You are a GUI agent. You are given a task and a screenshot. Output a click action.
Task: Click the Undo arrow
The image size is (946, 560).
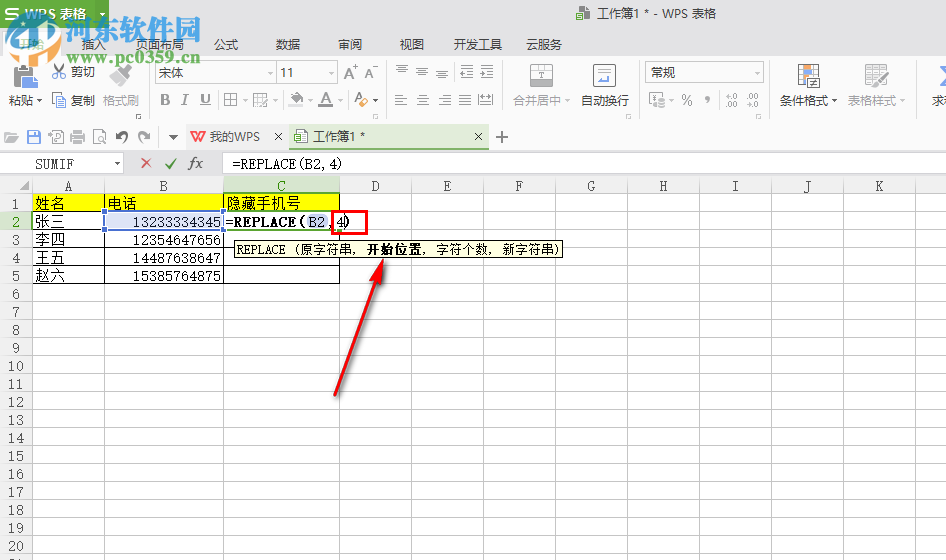[x=122, y=137]
